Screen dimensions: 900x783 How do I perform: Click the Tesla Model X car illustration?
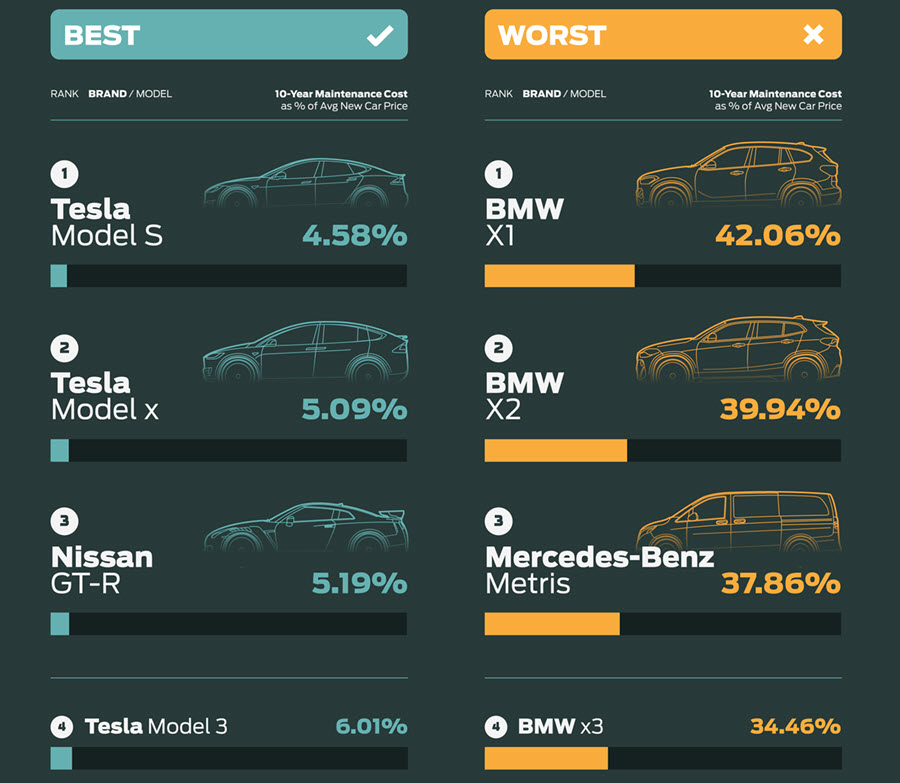pyautogui.click(x=305, y=355)
